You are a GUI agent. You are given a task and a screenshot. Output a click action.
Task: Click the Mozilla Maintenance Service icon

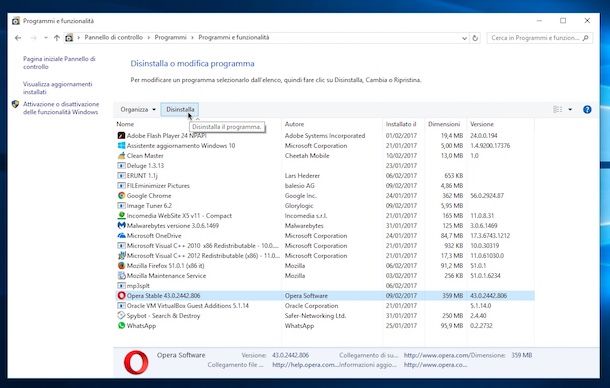point(121,276)
